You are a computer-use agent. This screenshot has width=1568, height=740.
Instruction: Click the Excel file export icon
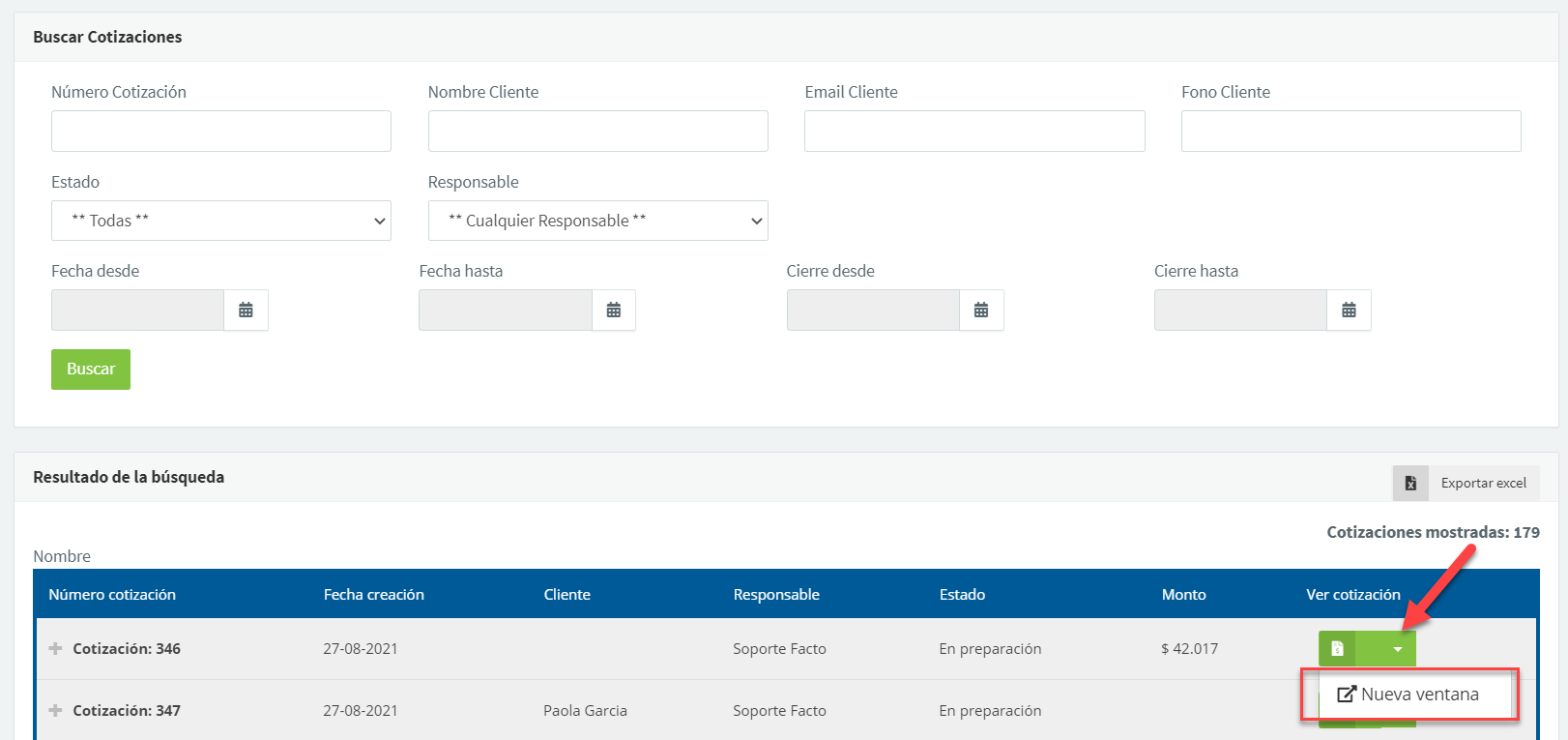click(1410, 483)
